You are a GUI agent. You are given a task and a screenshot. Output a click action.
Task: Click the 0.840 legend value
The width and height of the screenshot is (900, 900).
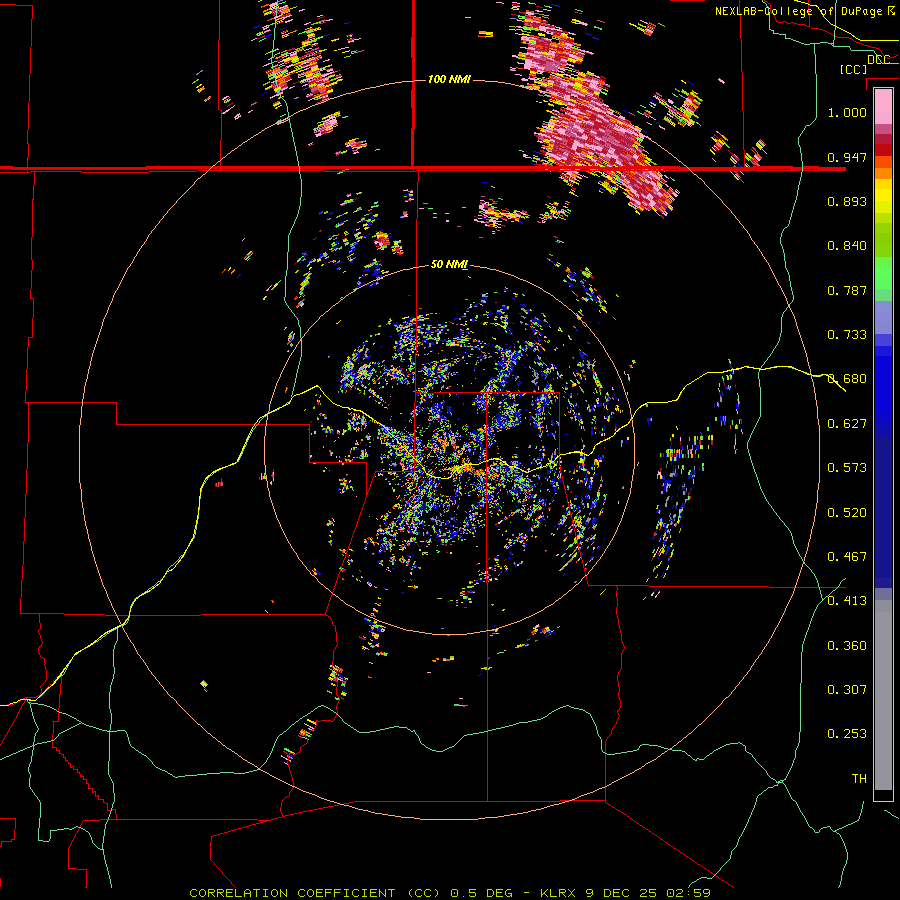click(847, 246)
